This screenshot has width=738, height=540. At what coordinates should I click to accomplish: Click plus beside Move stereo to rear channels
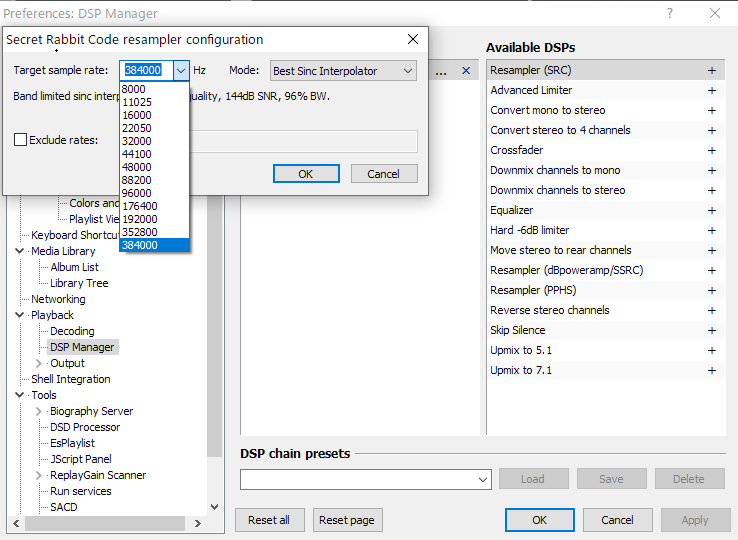coord(712,250)
